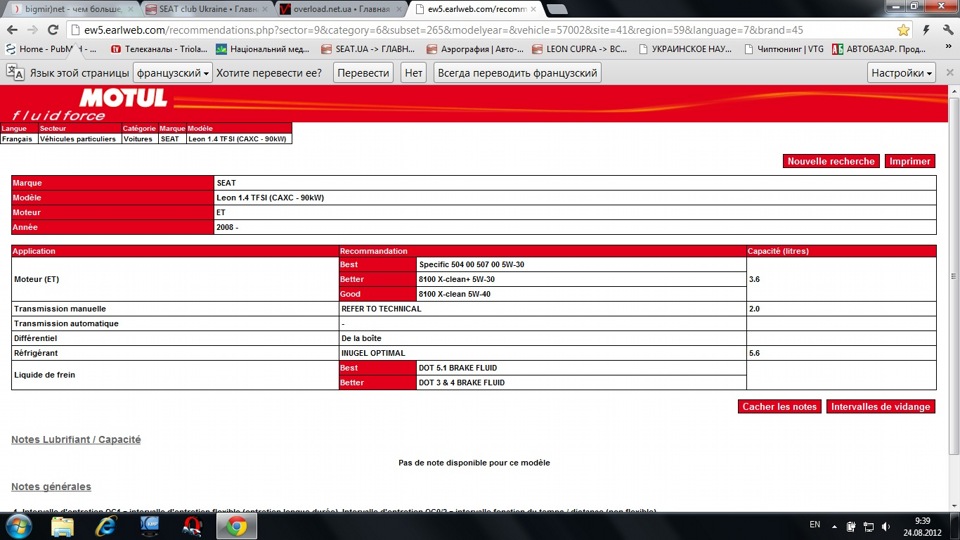This screenshot has height=540, width=960.
Task: Open the translate language icon
Action: click(x=15, y=72)
